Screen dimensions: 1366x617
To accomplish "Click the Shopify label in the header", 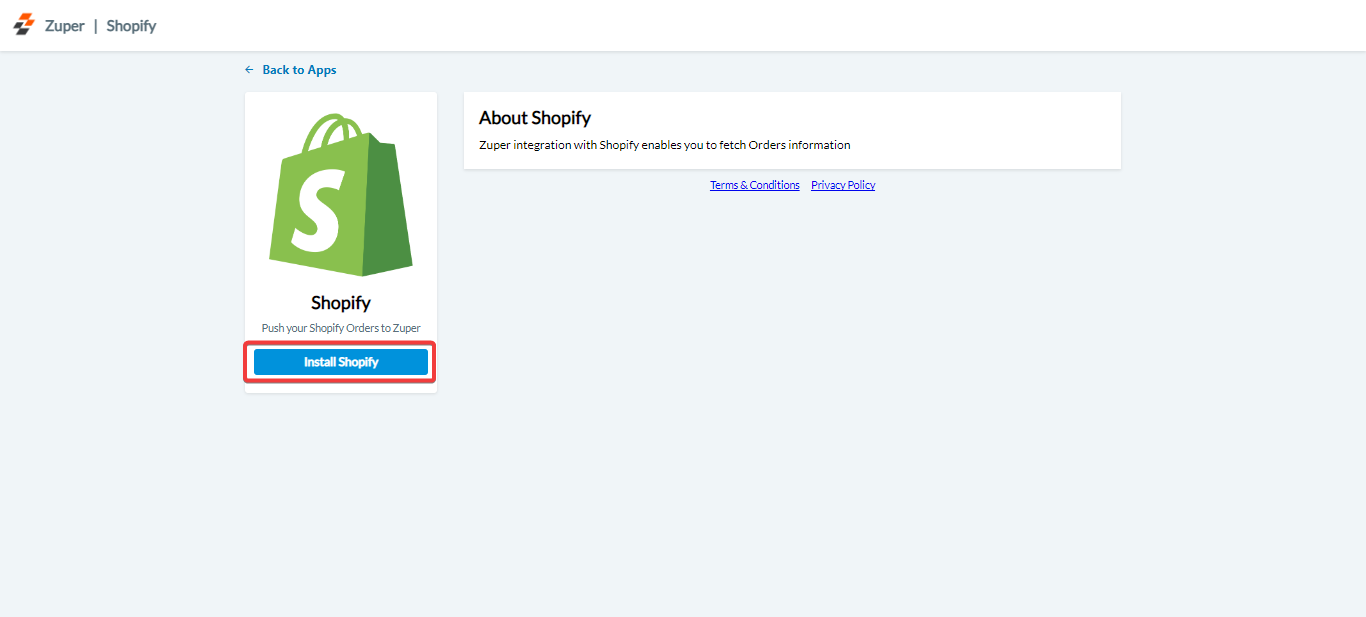I will pyautogui.click(x=131, y=26).
